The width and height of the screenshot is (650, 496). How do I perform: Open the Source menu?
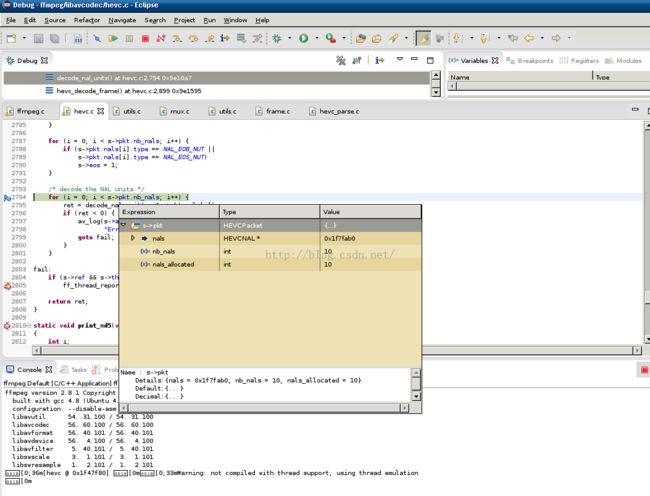[x=55, y=20]
